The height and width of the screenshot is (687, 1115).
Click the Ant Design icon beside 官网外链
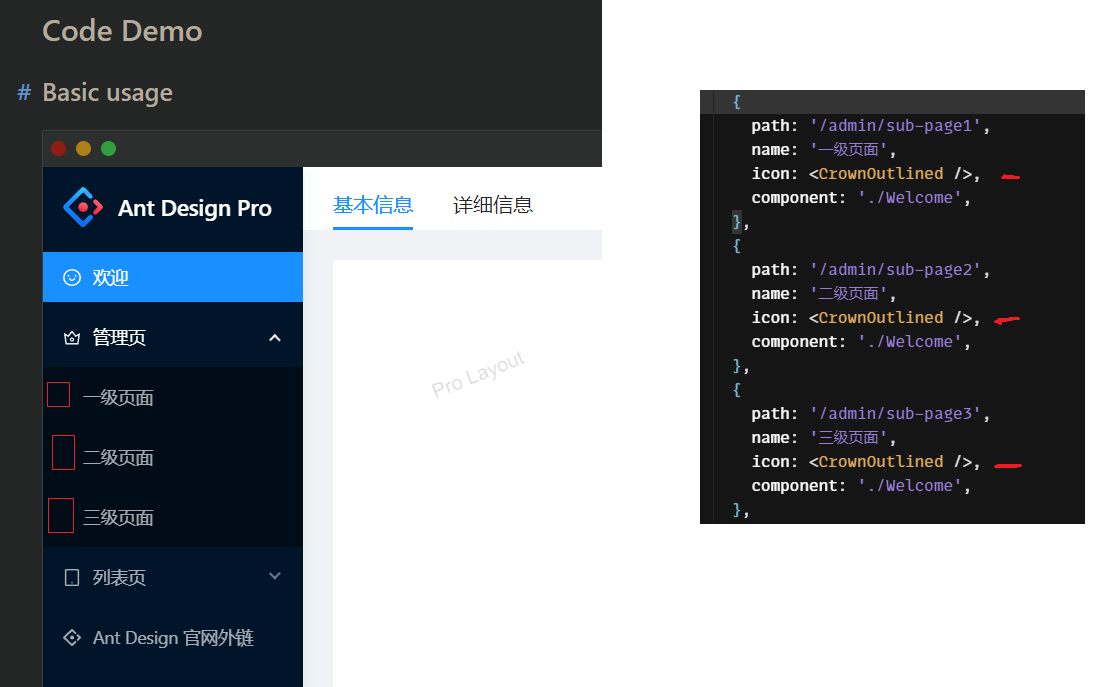tap(70, 637)
